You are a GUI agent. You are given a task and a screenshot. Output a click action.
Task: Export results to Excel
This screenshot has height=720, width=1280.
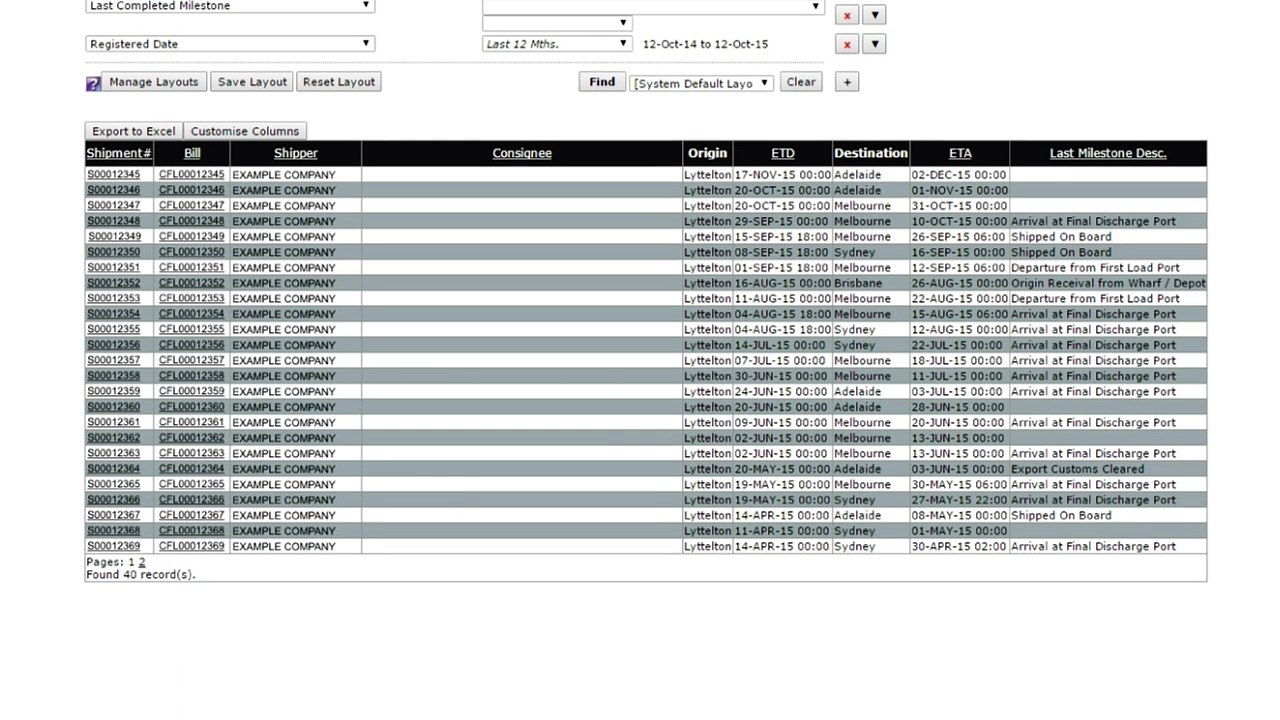(134, 131)
